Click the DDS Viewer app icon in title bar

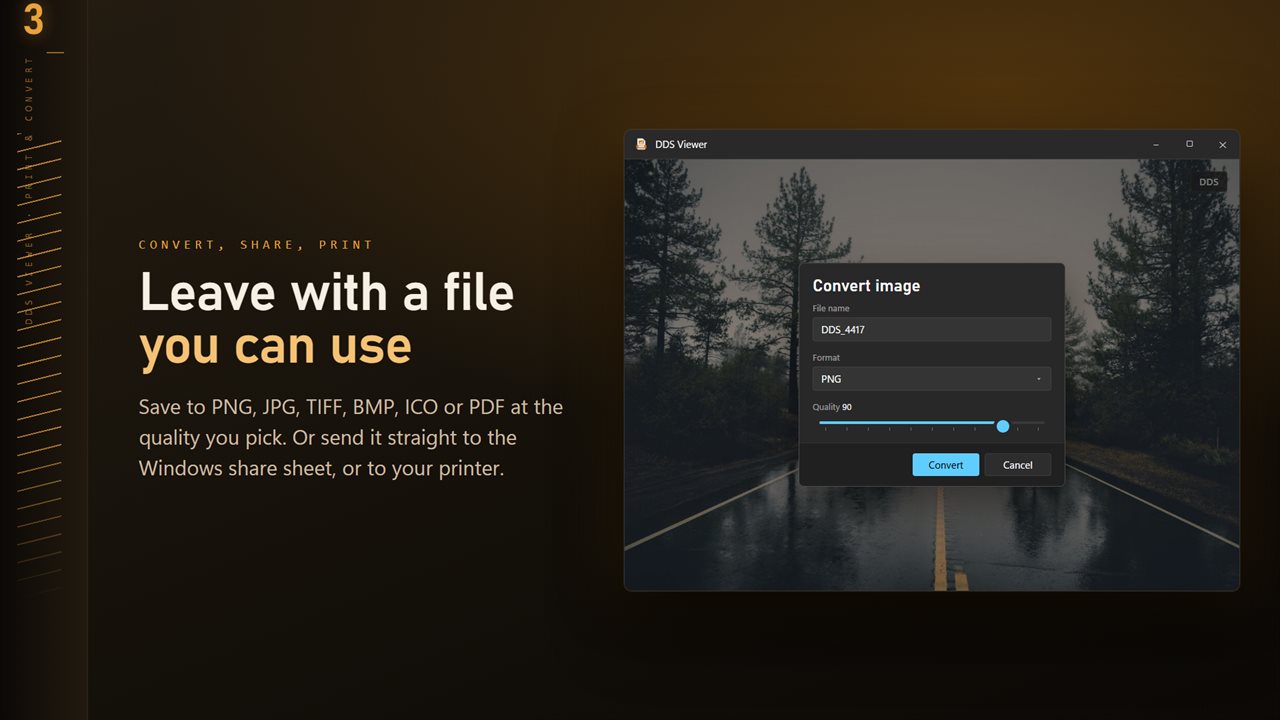click(x=641, y=144)
